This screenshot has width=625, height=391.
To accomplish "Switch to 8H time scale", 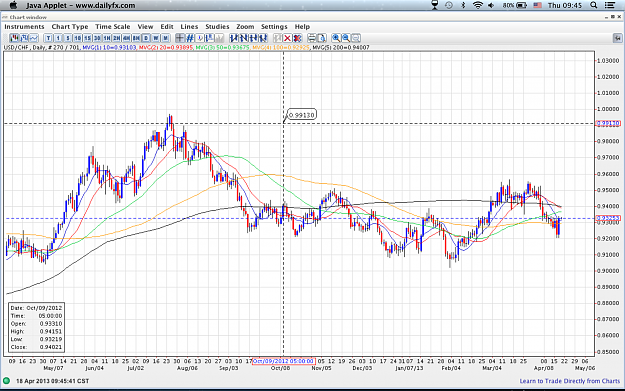I will click(x=136, y=38).
